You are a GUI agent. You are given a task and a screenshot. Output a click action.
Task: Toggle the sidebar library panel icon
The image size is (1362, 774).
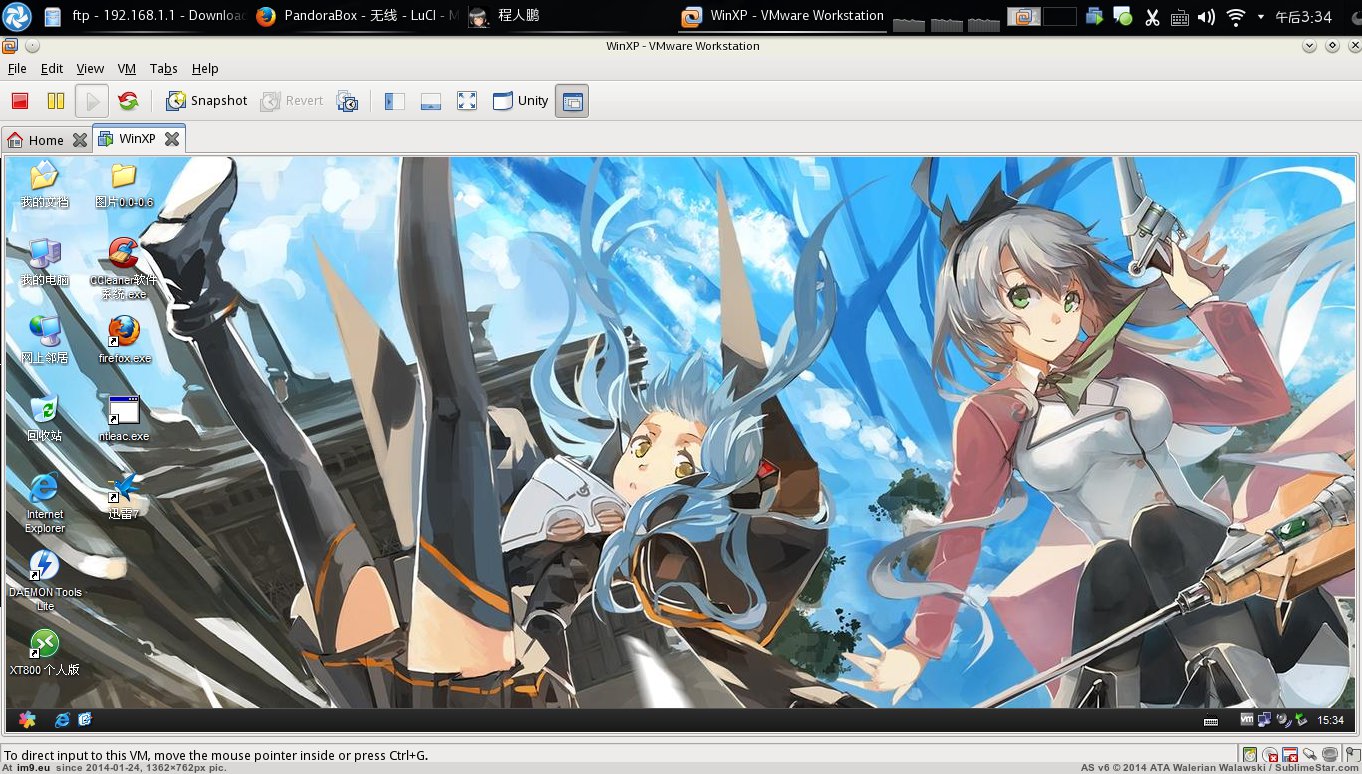(x=394, y=101)
